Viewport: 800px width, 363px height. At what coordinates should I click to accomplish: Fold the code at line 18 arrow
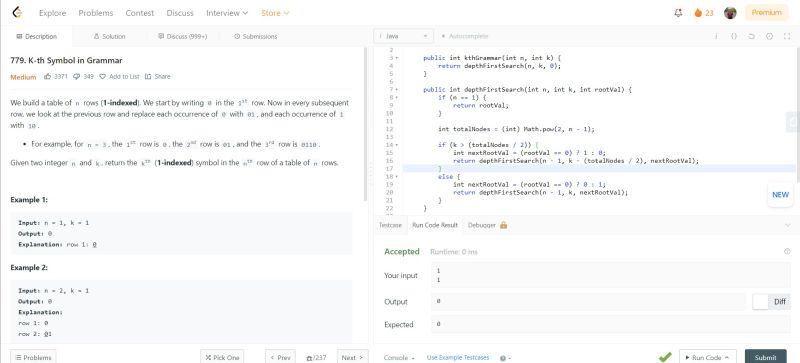tap(397, 176)
